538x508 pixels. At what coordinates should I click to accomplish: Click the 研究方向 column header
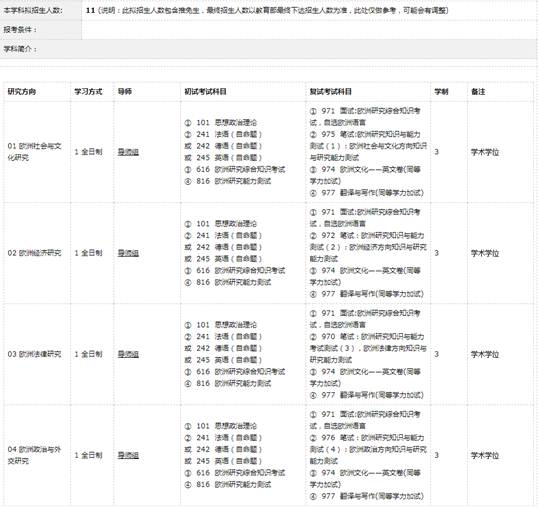click(22, 92)
